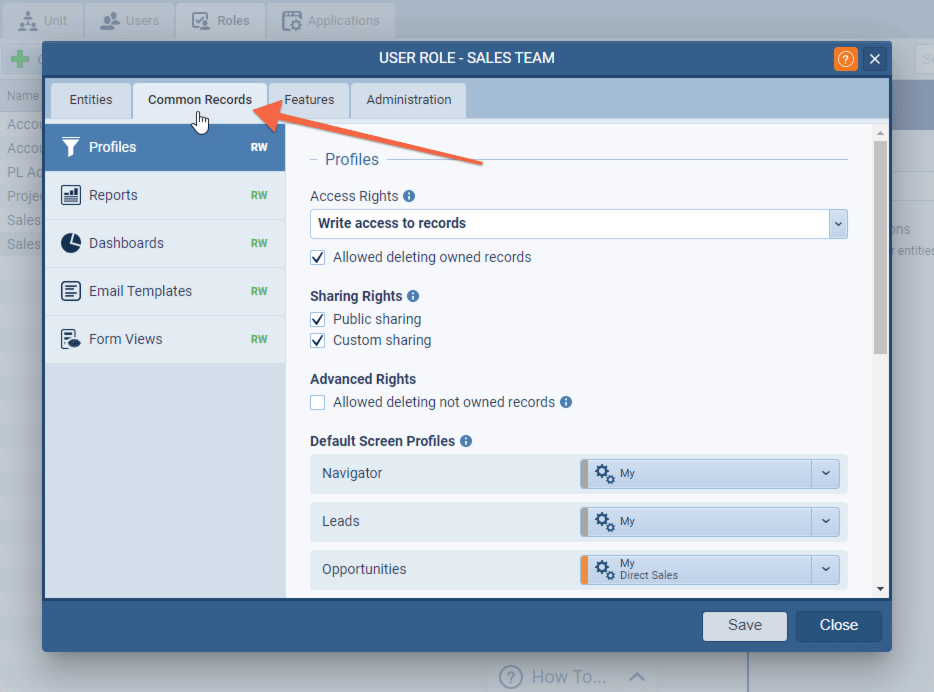This screenshot has width=934, height=692.
Task: Click the Email Templates icon
Action: 70,291
